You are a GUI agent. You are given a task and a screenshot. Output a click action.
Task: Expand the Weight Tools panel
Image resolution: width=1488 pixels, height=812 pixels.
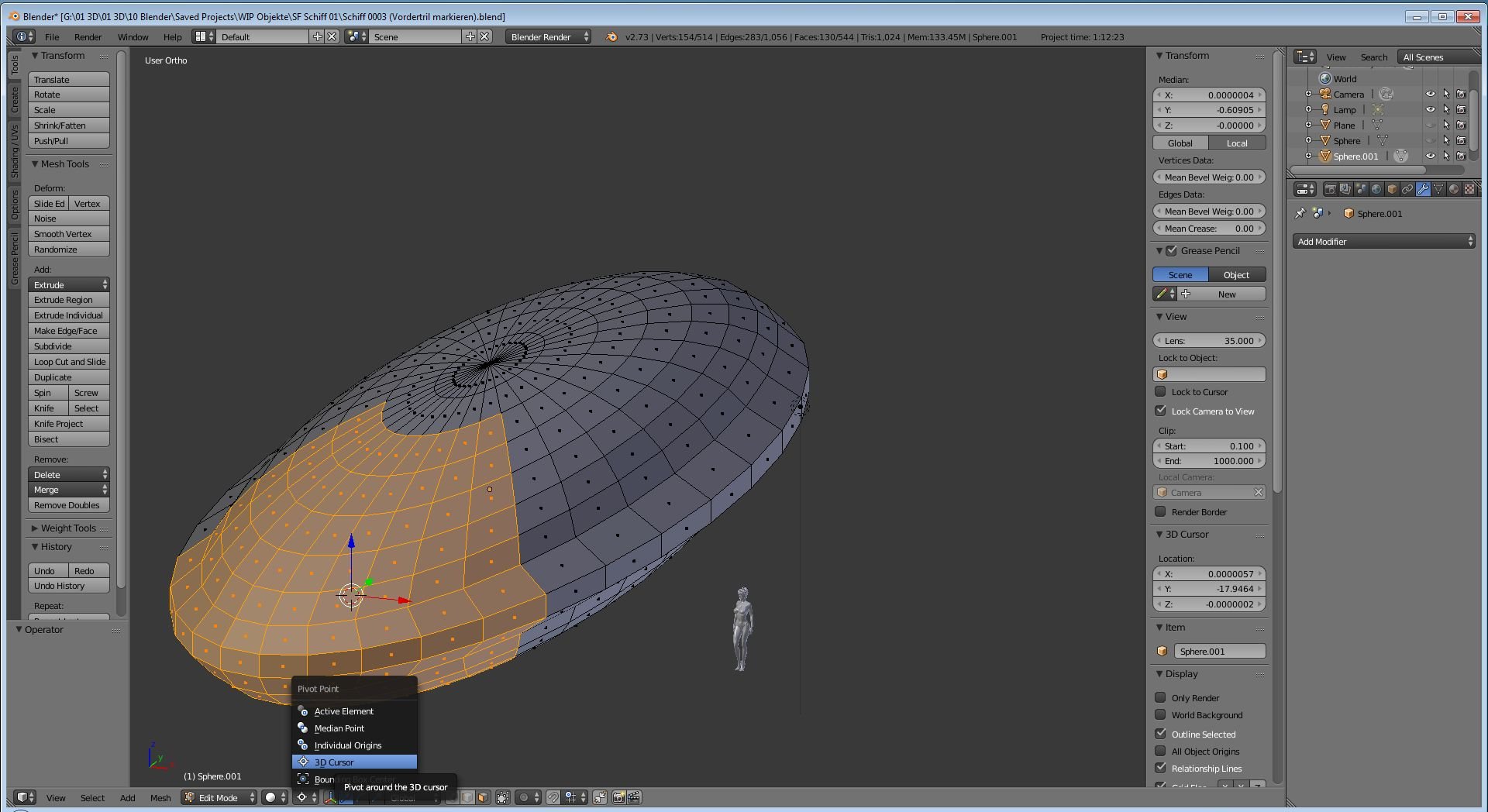tap(68, 528)
